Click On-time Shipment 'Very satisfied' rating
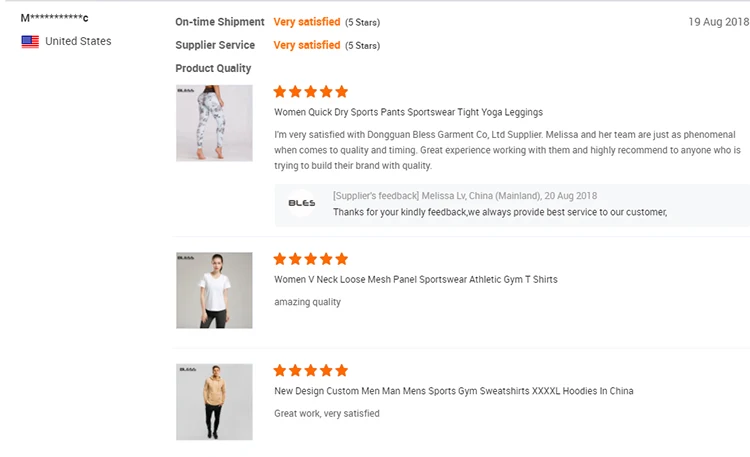Viewport: 750px width, 457px height. (x=307, y=22)
